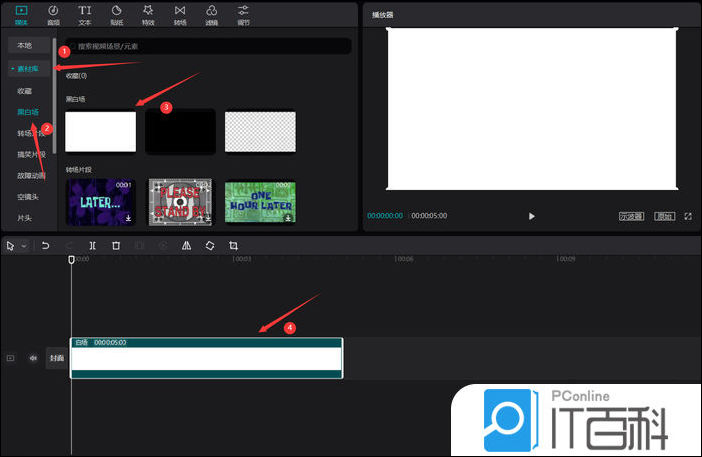
Task: Open the Transitions bowtie tab
Action: click(x=180, y=15)
